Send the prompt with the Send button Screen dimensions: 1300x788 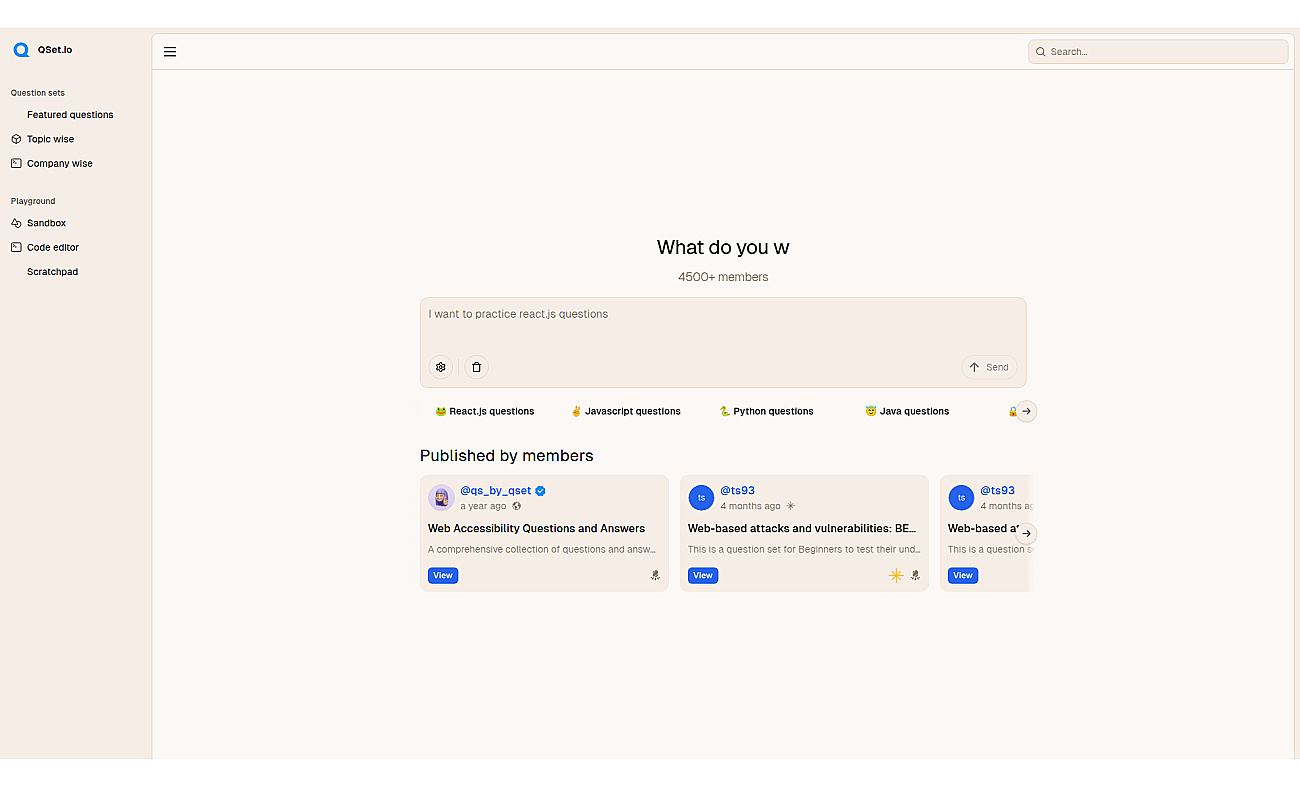pyautogui.click(x=989, y=367)
